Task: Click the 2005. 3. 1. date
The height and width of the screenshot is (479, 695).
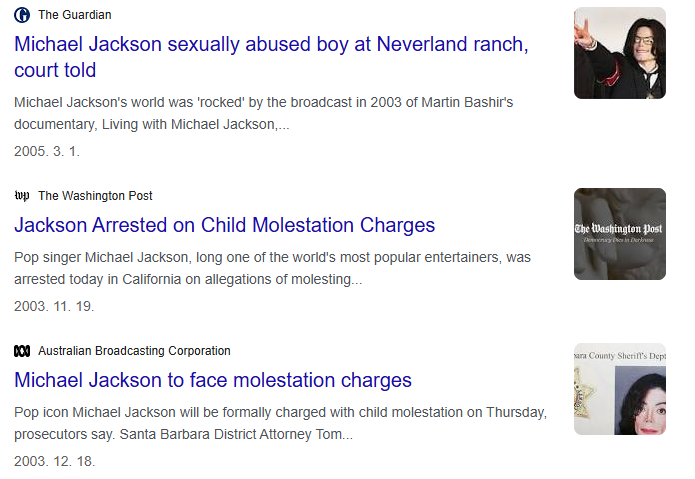Action: click(x=47, y=151)
